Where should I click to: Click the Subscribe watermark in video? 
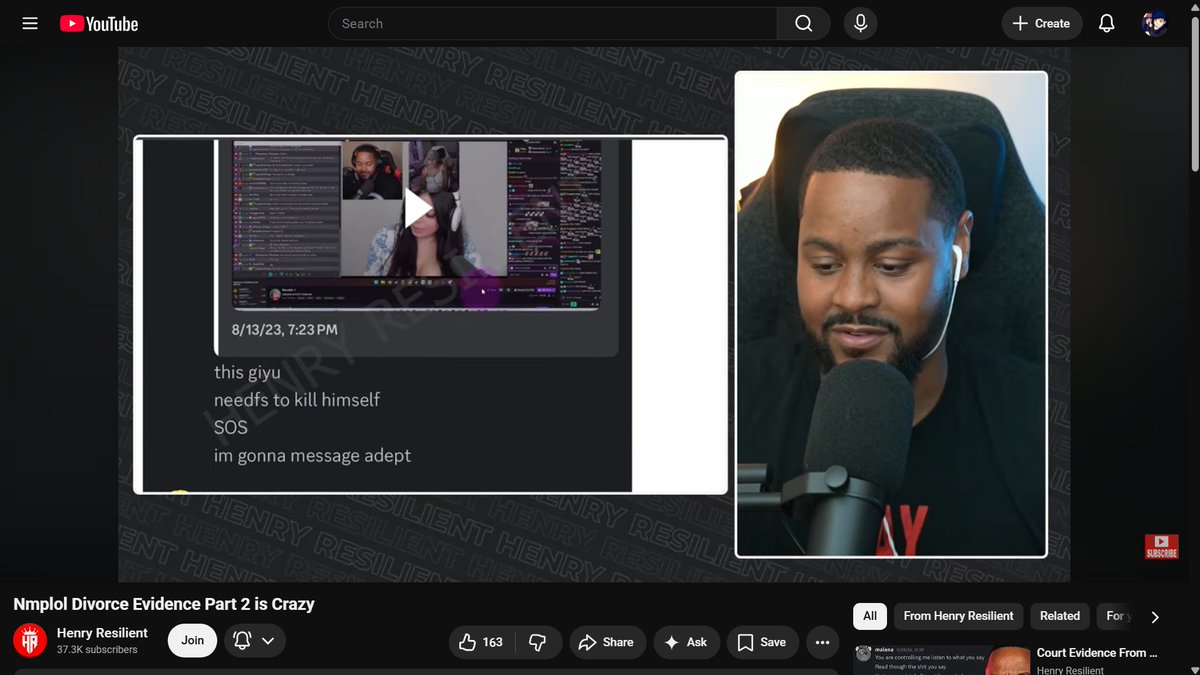click(1161, 547)
